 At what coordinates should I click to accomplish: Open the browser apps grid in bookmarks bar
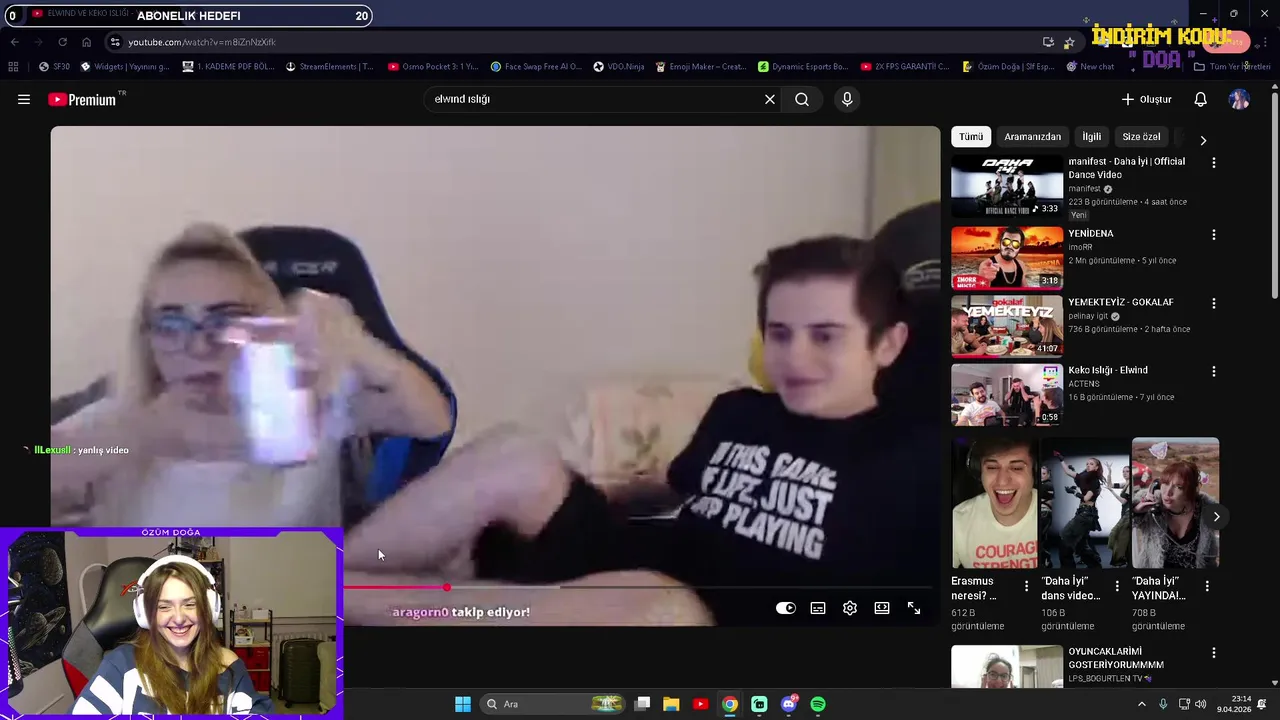pyautogui.click(x=13, y=66)
